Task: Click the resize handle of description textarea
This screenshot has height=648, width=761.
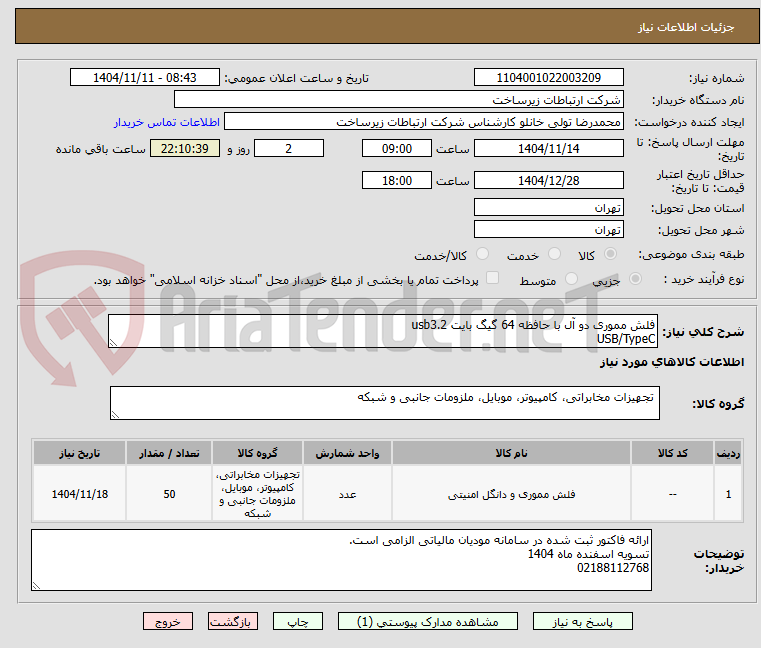Action: click(113, 343)
